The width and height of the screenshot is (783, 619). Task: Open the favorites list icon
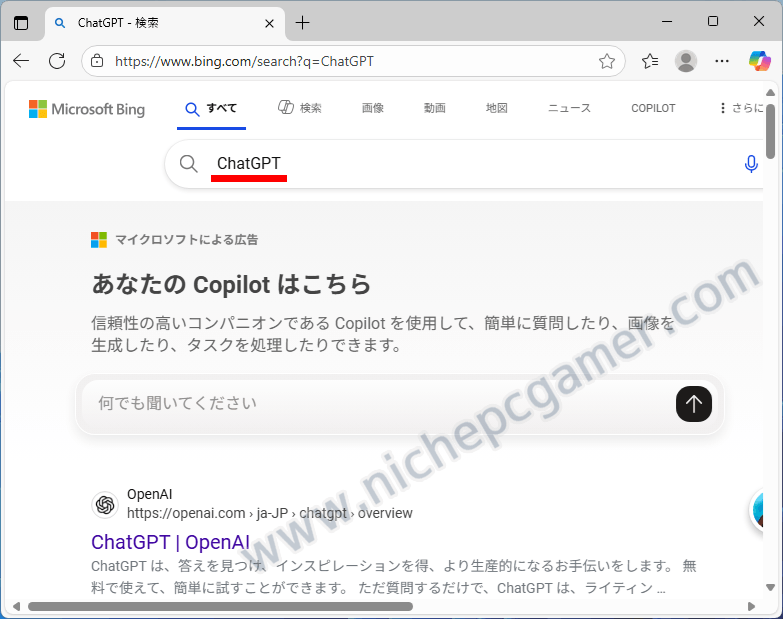coord(650,61)
